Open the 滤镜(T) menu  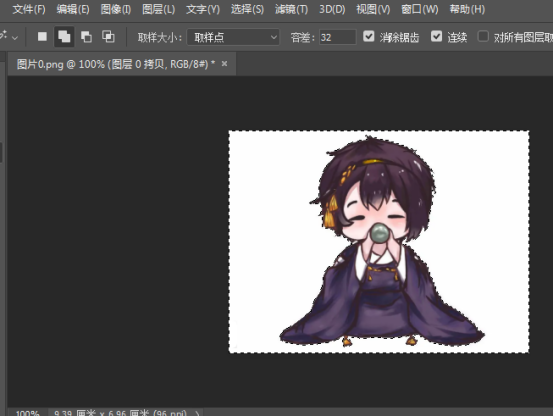(291, 9)
